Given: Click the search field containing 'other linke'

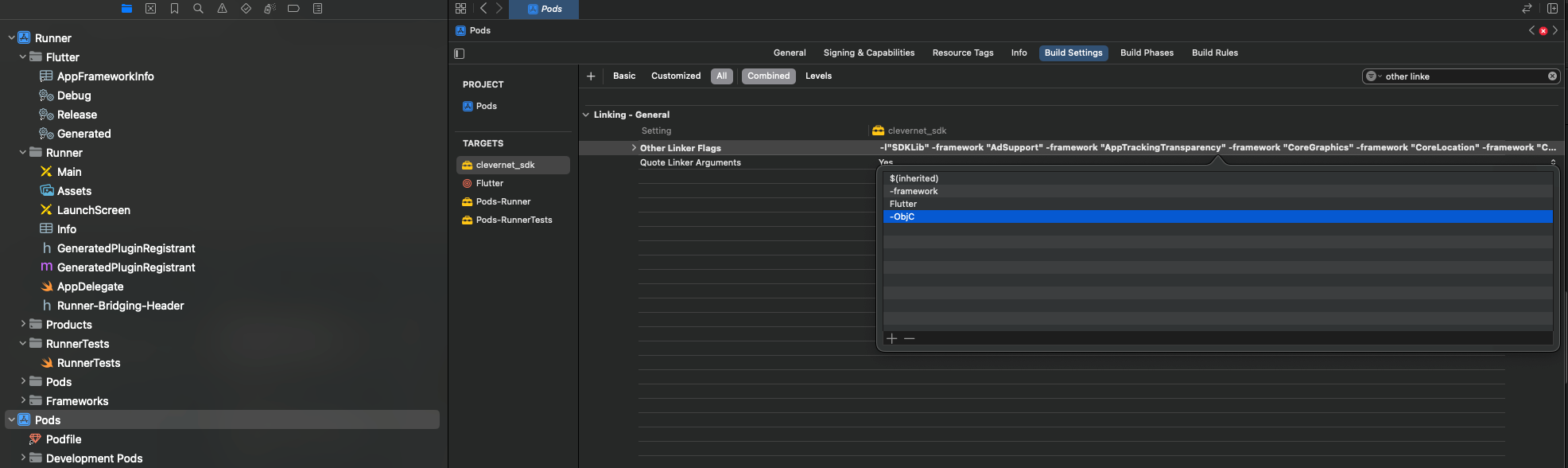Looking at the screenshot, I should (x=1461, y=76).
